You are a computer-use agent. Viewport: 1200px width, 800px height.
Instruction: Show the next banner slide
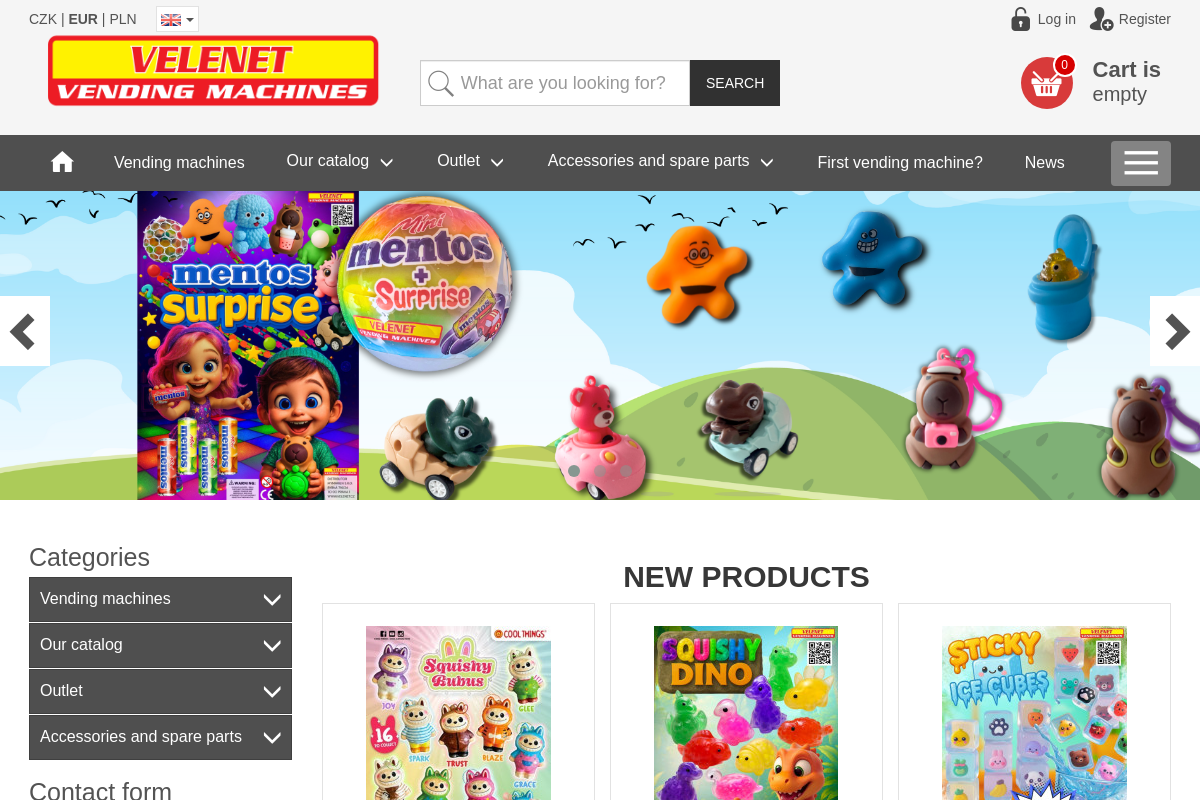1176,331
